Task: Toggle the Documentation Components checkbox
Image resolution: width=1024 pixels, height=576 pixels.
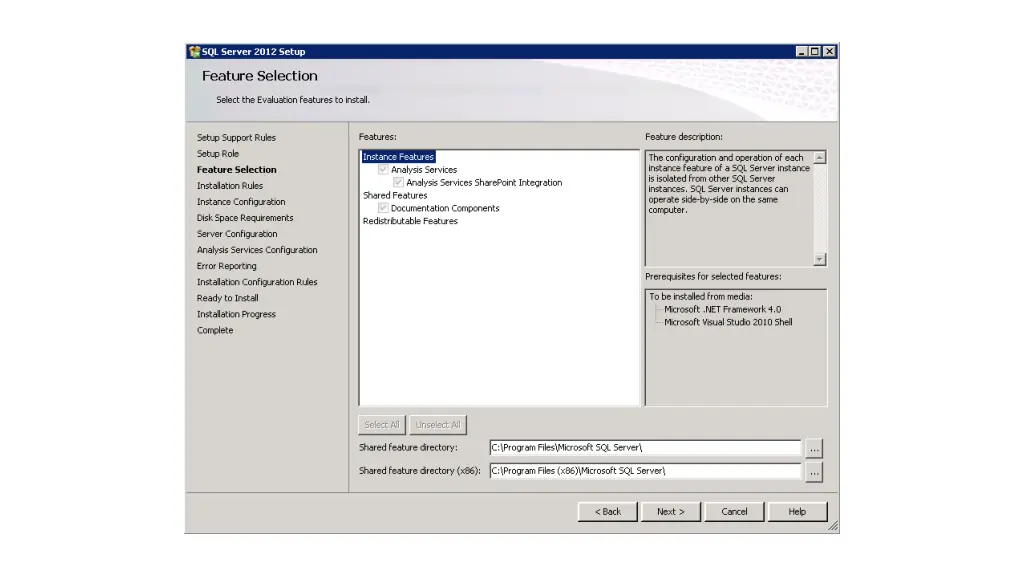Action: 383,209
